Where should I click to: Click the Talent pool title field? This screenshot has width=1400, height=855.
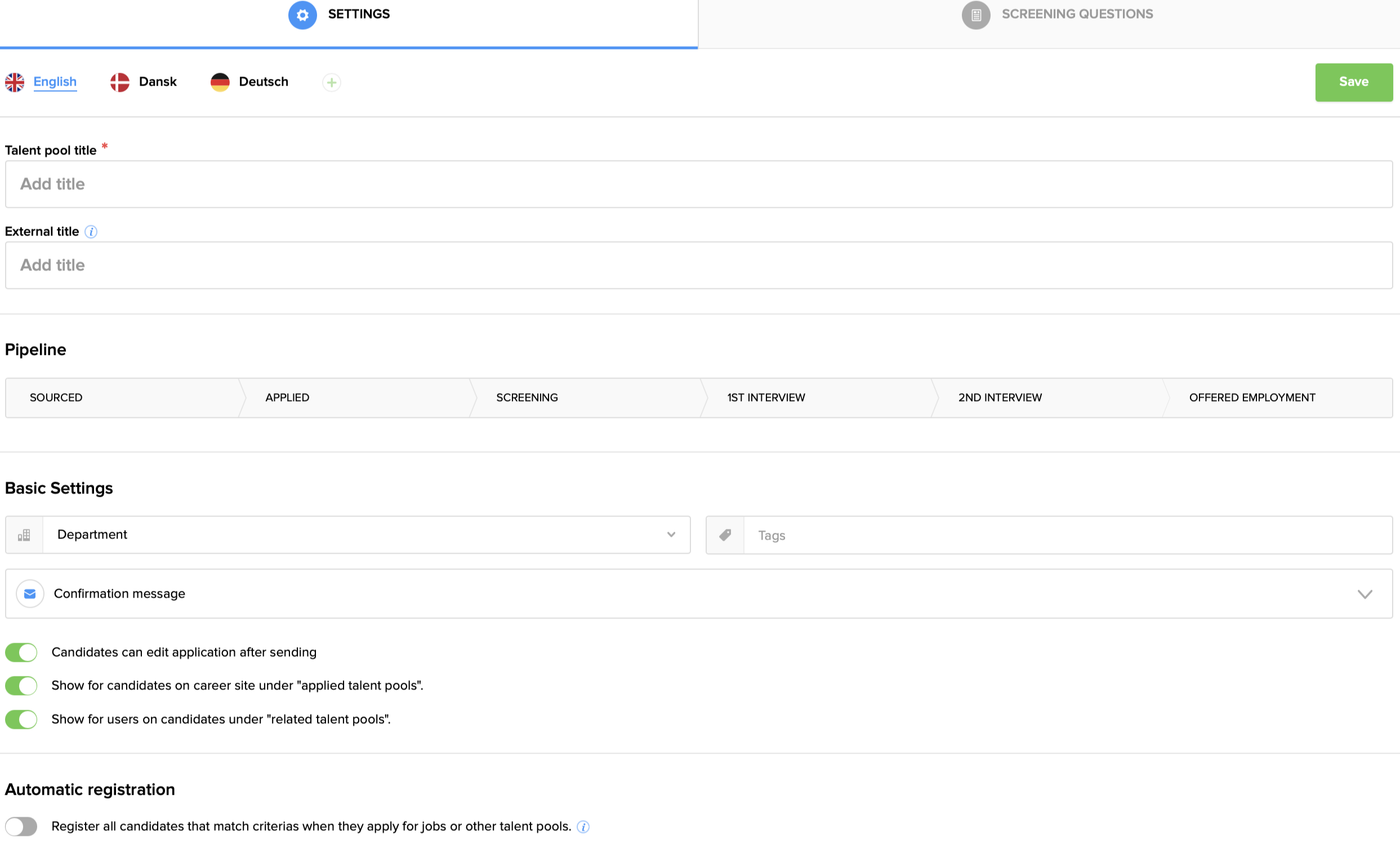tap(699, 184)
